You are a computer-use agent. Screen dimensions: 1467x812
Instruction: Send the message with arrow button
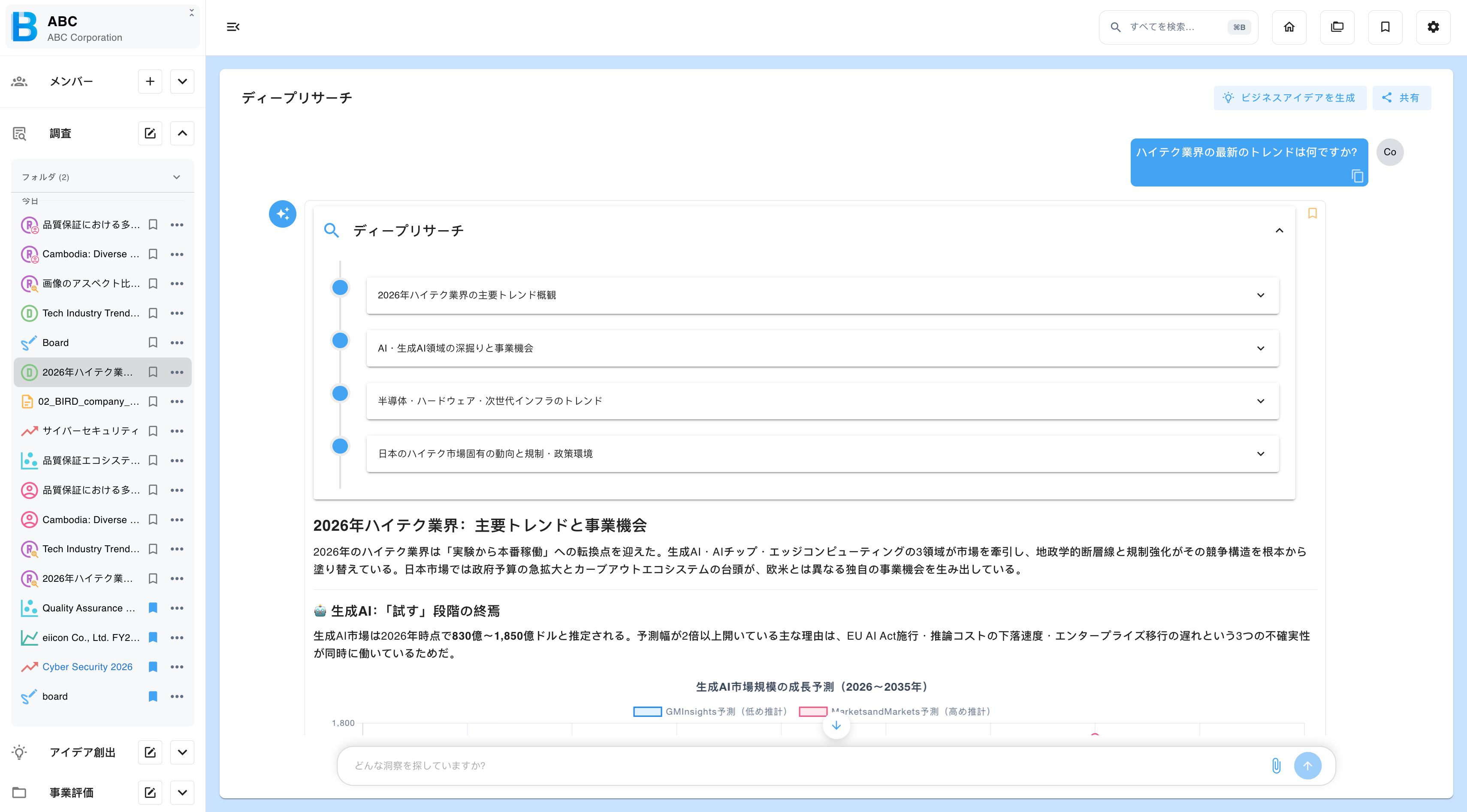coord(1307,766)
